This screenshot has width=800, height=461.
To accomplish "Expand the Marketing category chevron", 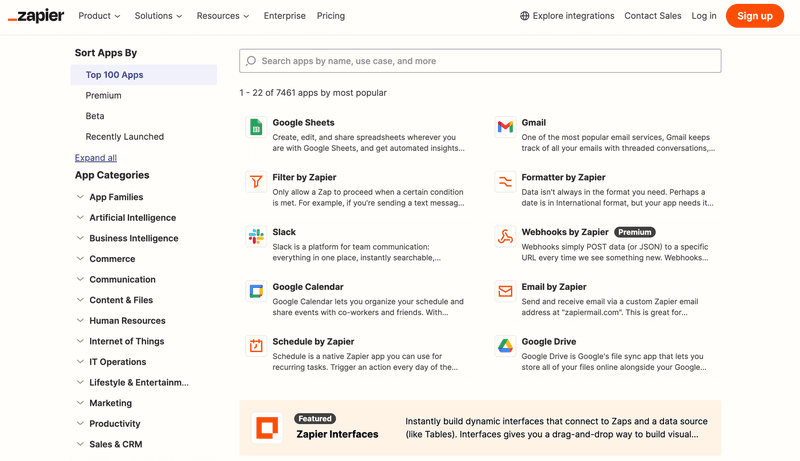I will 80,403.
